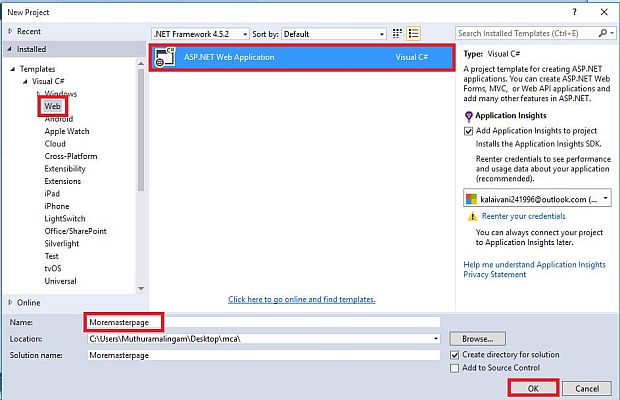This screenshot has height=400, width=620.
Task: Select the iPad category
Action: 52,194
